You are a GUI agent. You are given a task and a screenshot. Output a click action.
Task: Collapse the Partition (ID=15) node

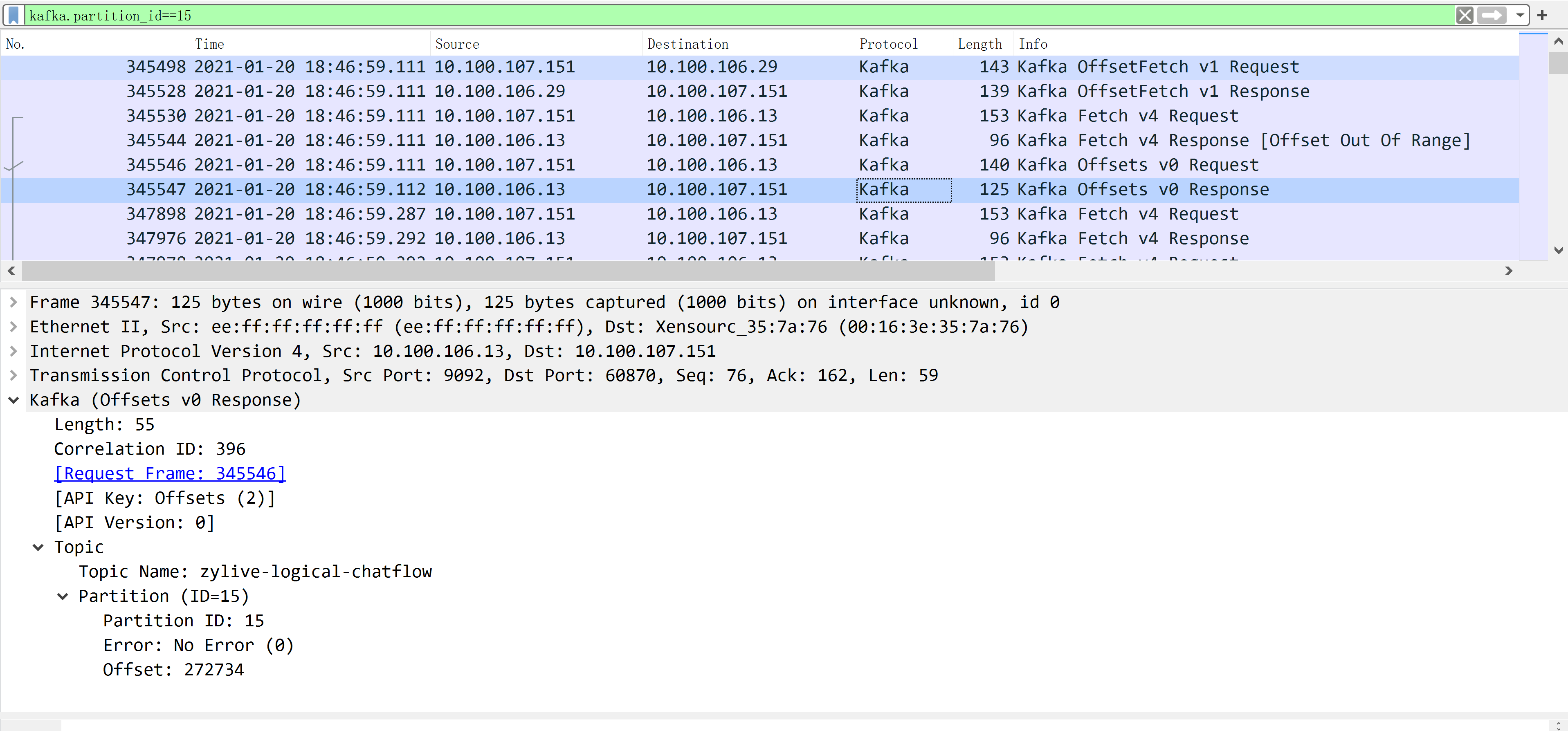[63, 596]
